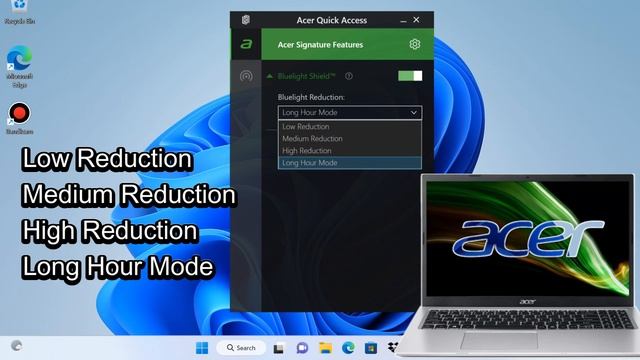Launch Edge from the taskbar
The width and height of the screenshot is (640, 360).
348,348
